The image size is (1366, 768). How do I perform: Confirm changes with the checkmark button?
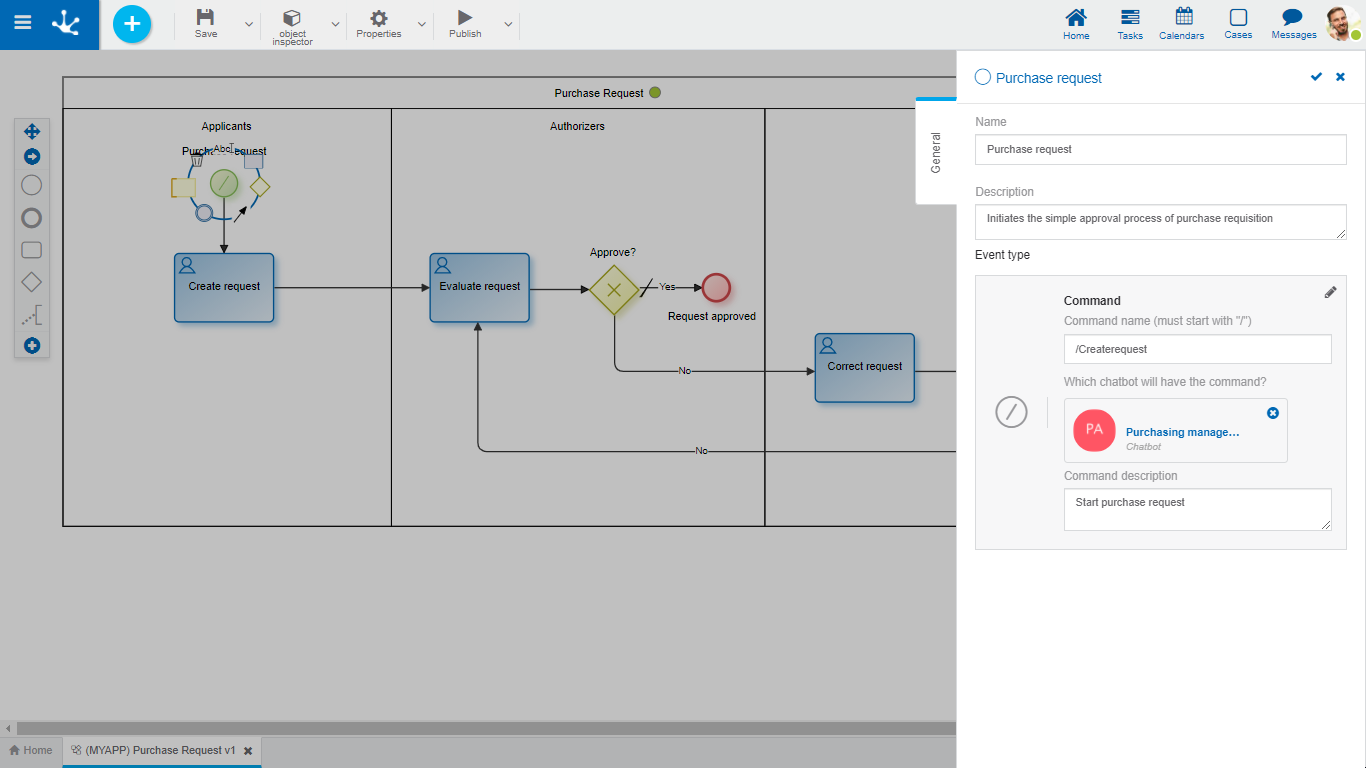[1316, 77]
